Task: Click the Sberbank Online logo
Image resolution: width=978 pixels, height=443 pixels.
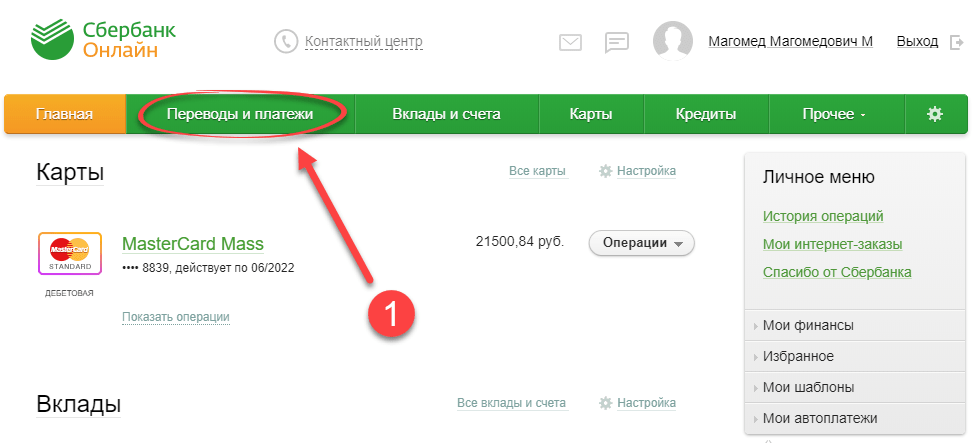Action: click(104, 40)
